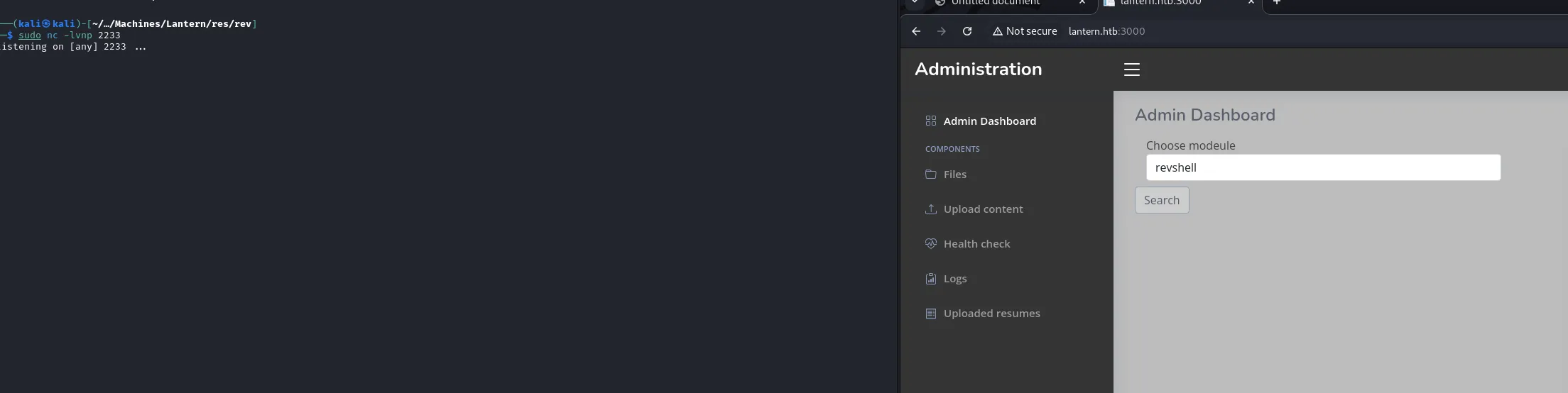Click the Health check heart icon
Image resolution: width=1568 pixels, height=393 pixels.
coord(931,243)
